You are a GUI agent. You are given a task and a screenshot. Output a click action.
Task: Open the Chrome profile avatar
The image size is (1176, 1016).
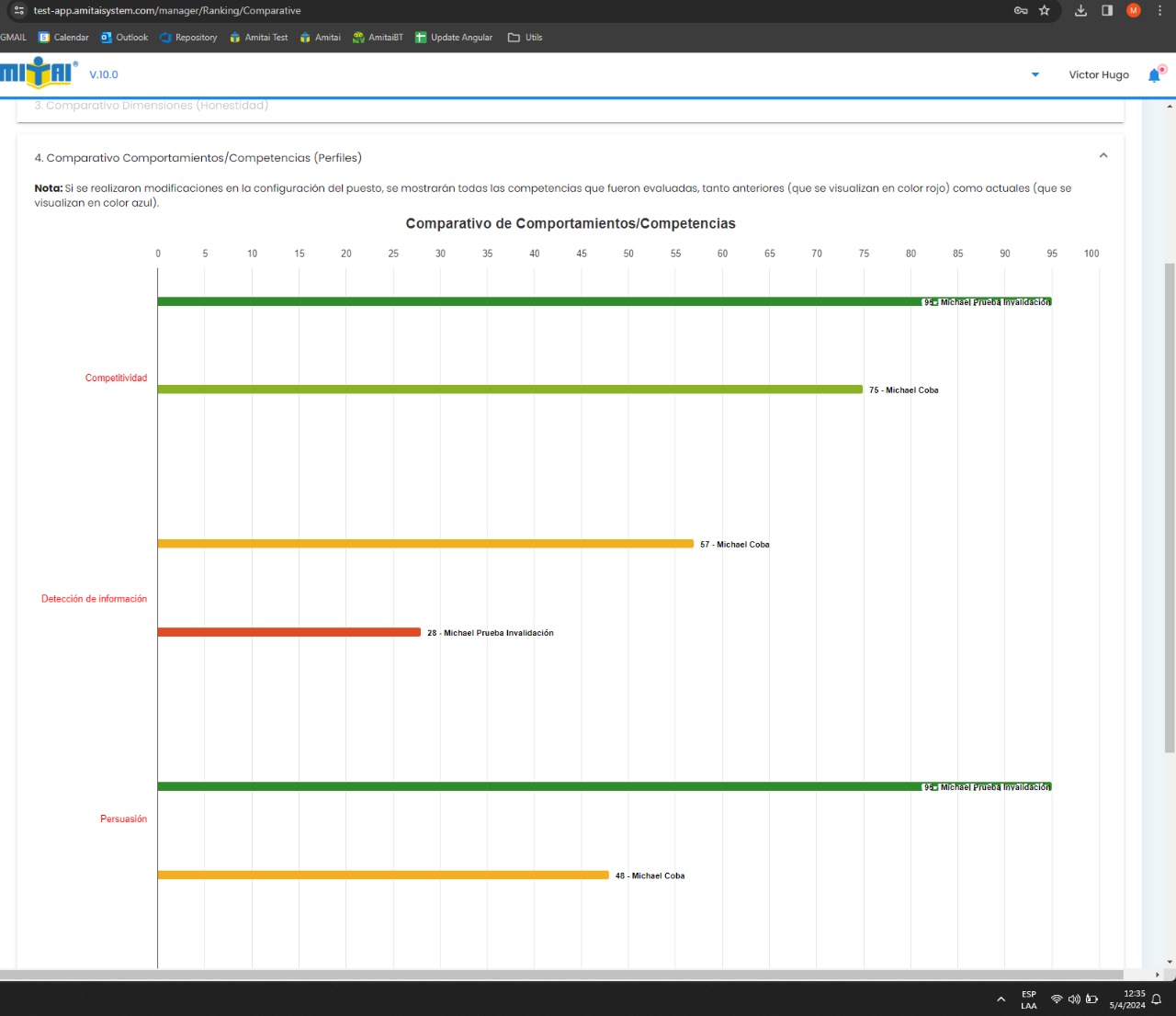[1134, 11]
